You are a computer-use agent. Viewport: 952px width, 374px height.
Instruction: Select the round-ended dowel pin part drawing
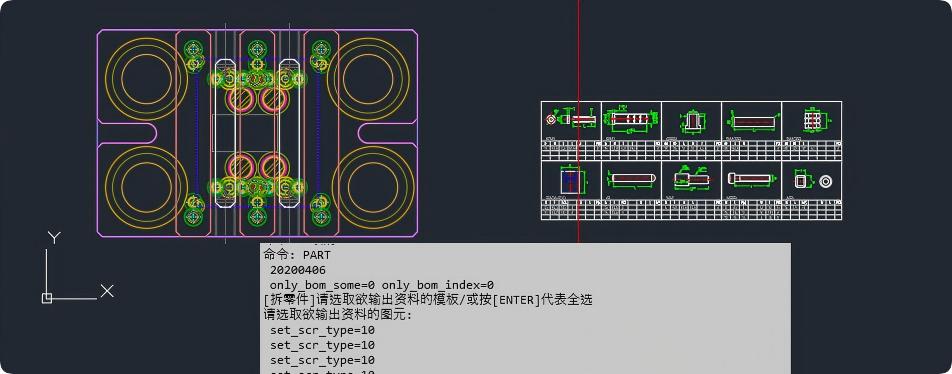[631, 179]
